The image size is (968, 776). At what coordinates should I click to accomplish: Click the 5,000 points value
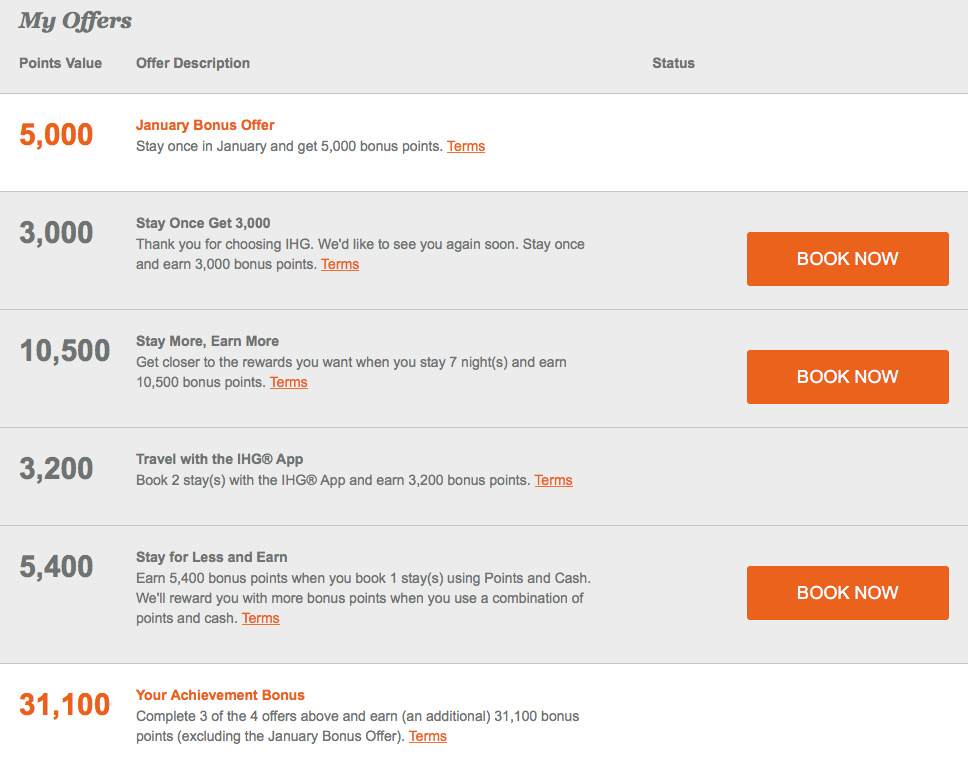[x=56, y=135]
